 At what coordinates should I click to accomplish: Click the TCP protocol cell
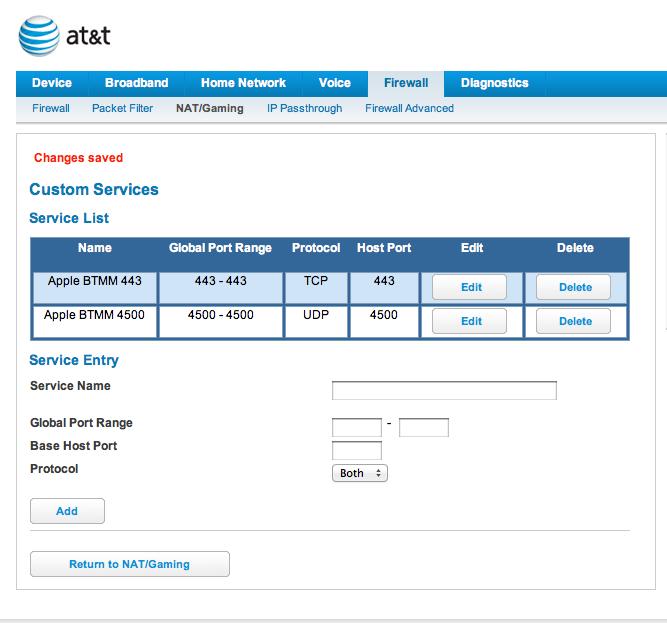point(316,288)
